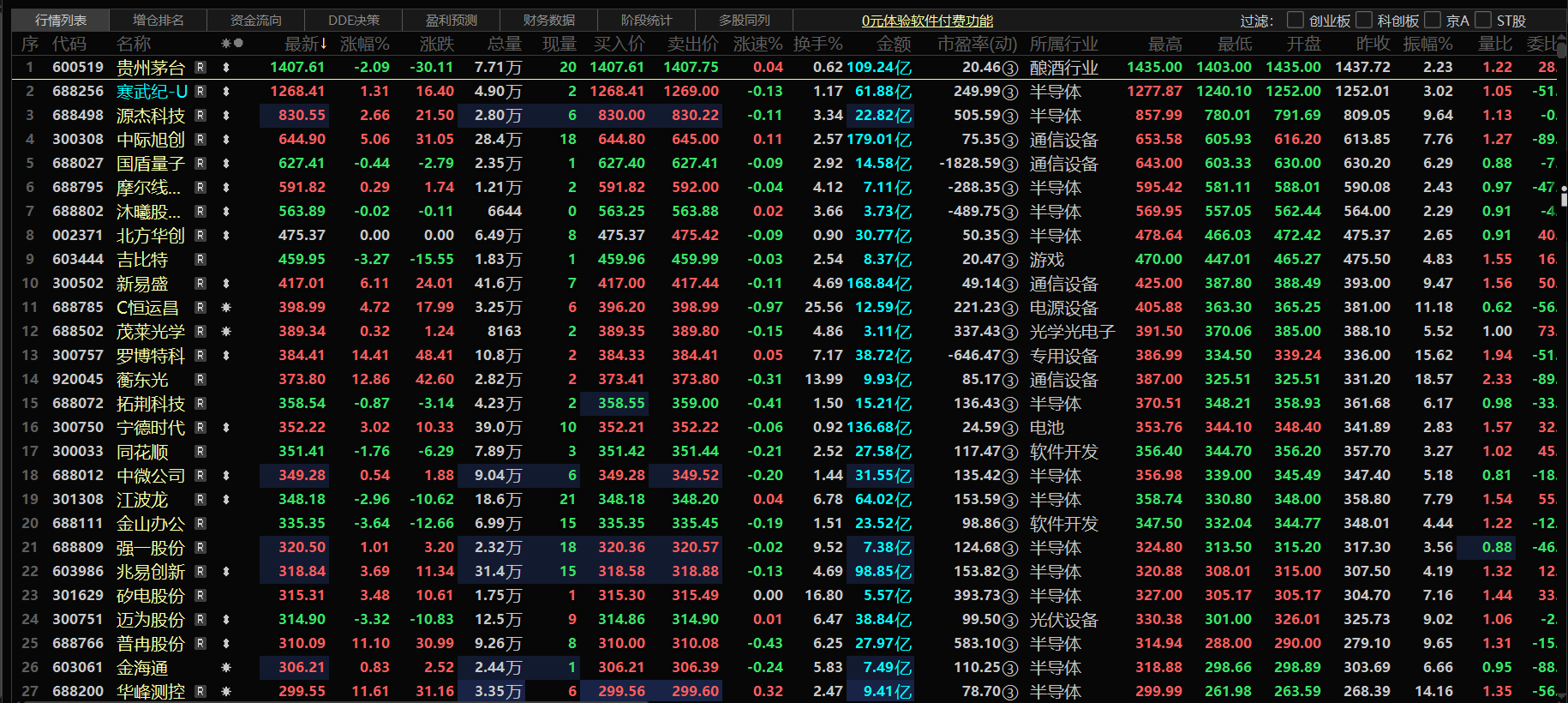Select the stock name 矽电股份

pyautogui.click(x=151, y=595)
